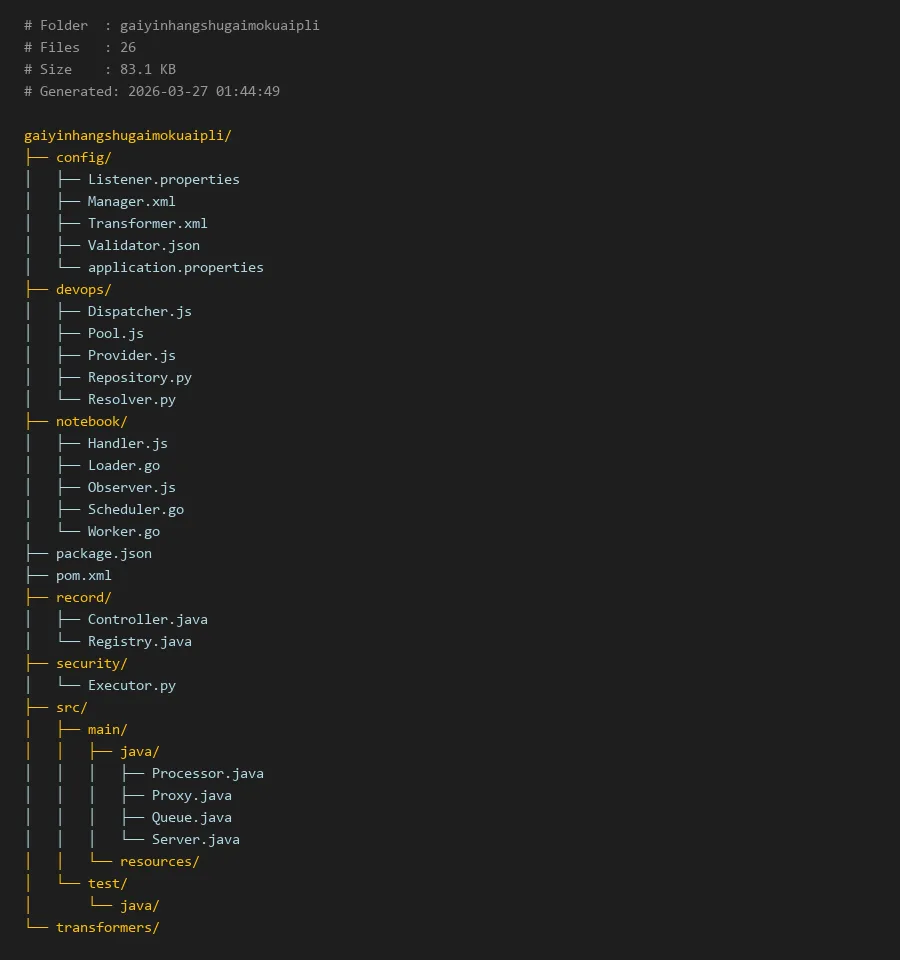Select the transformers/ folder
Image resolution: width=900 pixels, height=960 pixels.
[107, 927]
